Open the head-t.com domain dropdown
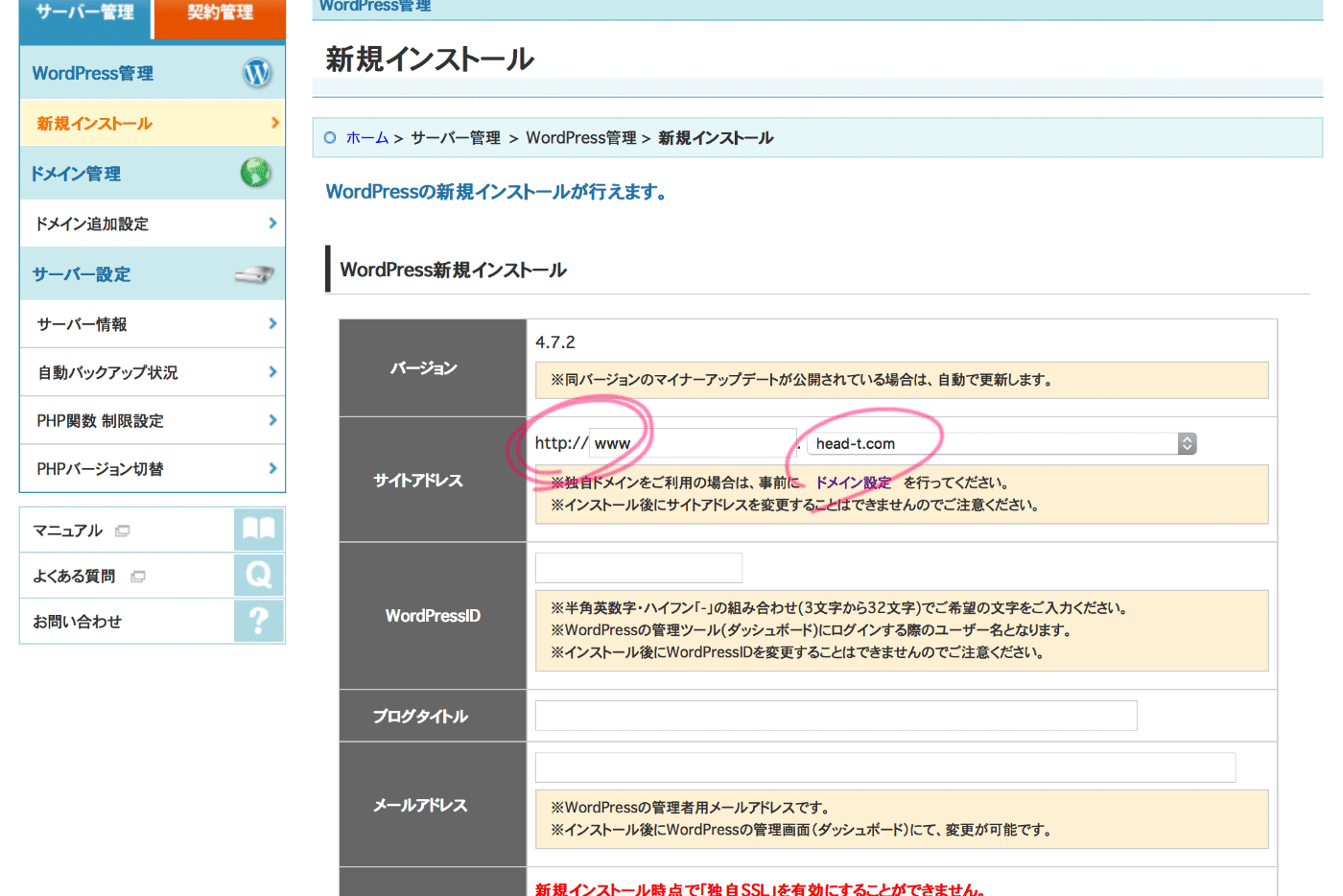 pyautogui.click(x=1001, y=443)
